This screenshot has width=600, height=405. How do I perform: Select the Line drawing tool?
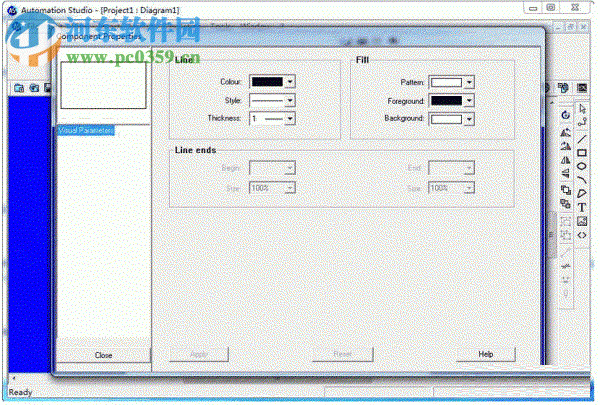(582, 139)
